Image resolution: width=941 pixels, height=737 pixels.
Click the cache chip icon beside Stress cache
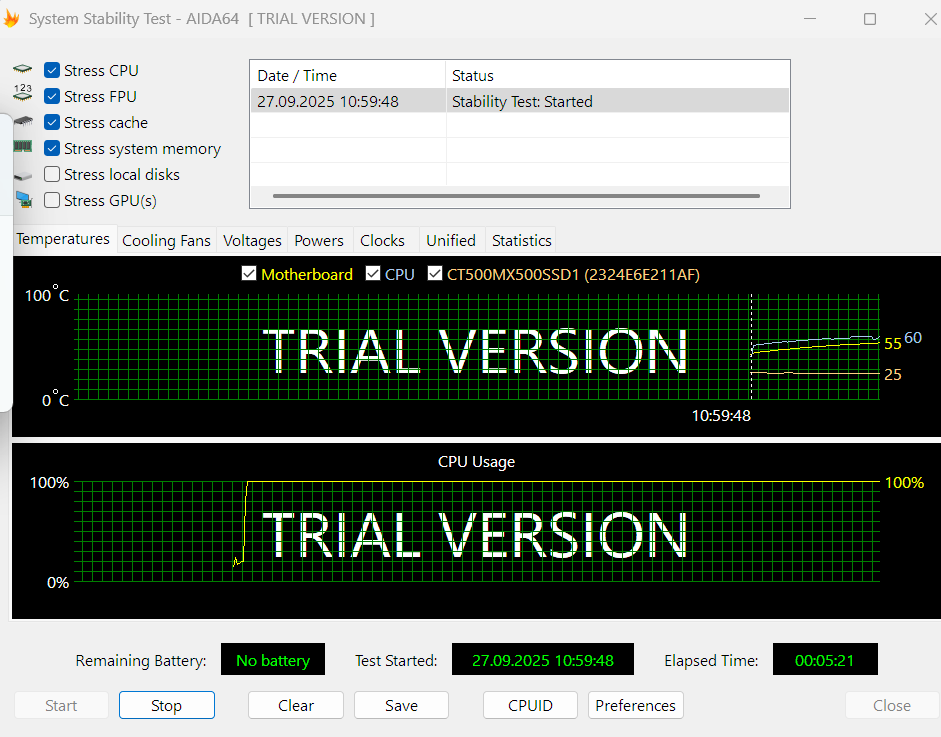point(23,121)
